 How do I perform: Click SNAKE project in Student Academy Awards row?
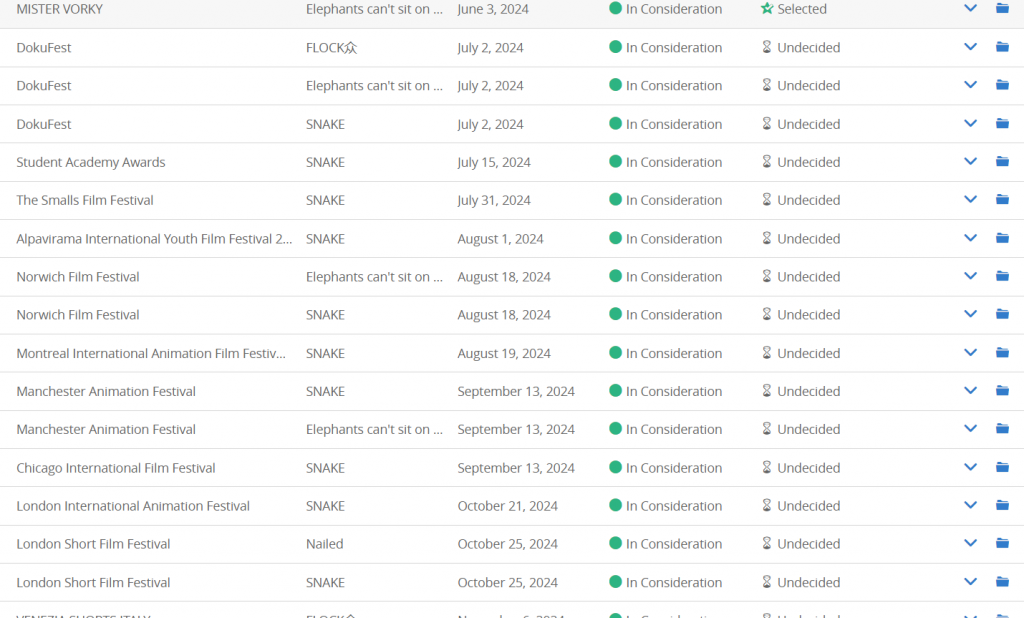point(325,162)
